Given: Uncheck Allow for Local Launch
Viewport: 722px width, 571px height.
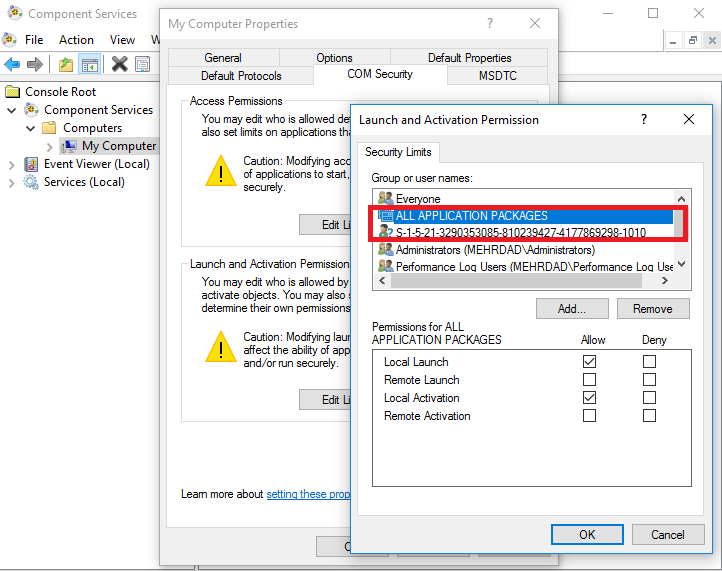Looking at the screenshot, I should (x=589, y=361).
